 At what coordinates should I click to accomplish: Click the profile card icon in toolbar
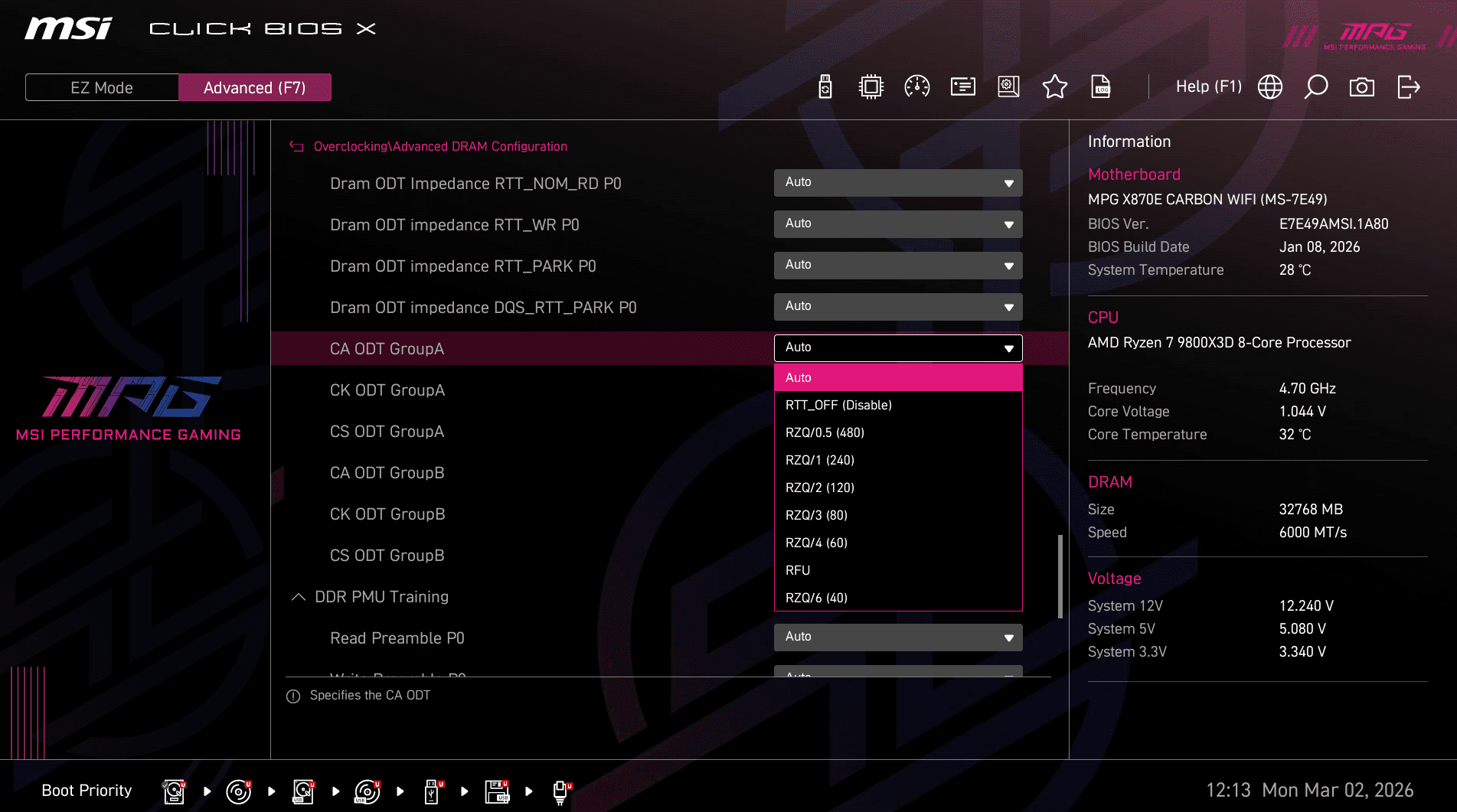coord(963,87)
